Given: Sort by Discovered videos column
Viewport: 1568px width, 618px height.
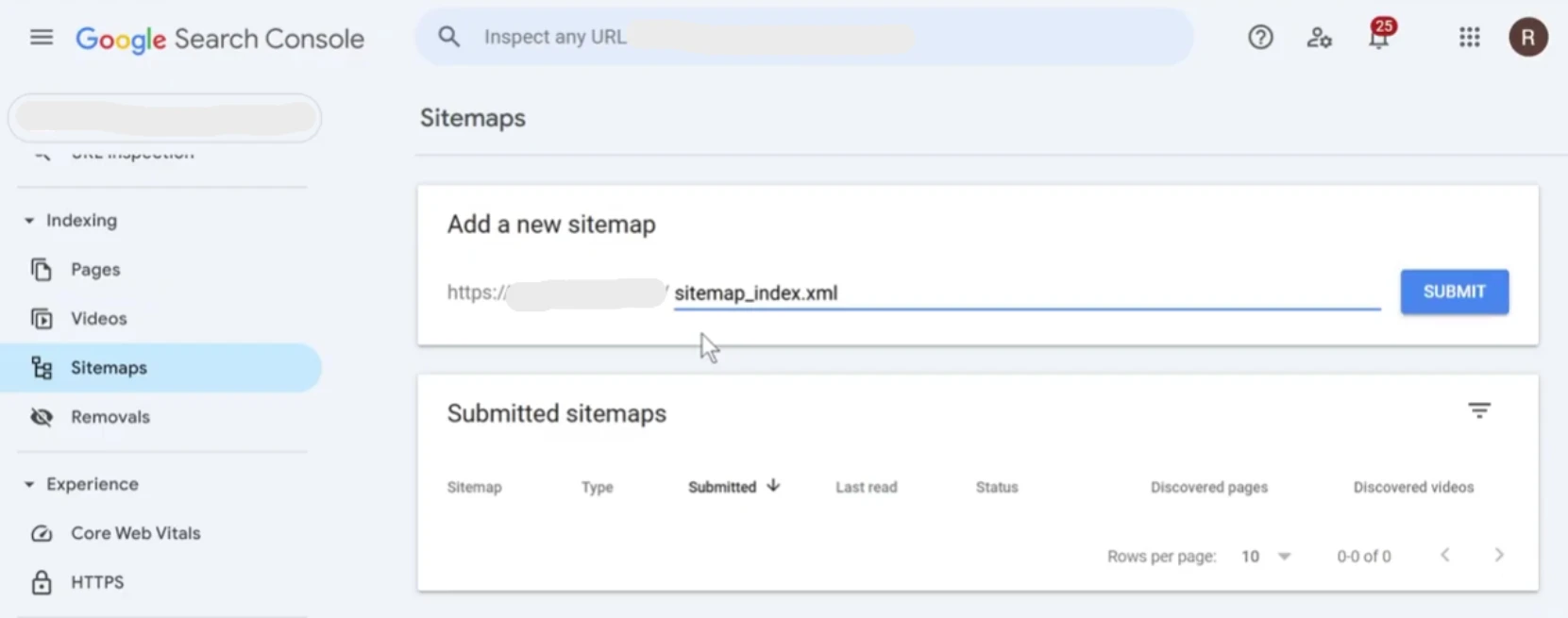Looking at the screenshot, I should 1413,488.
